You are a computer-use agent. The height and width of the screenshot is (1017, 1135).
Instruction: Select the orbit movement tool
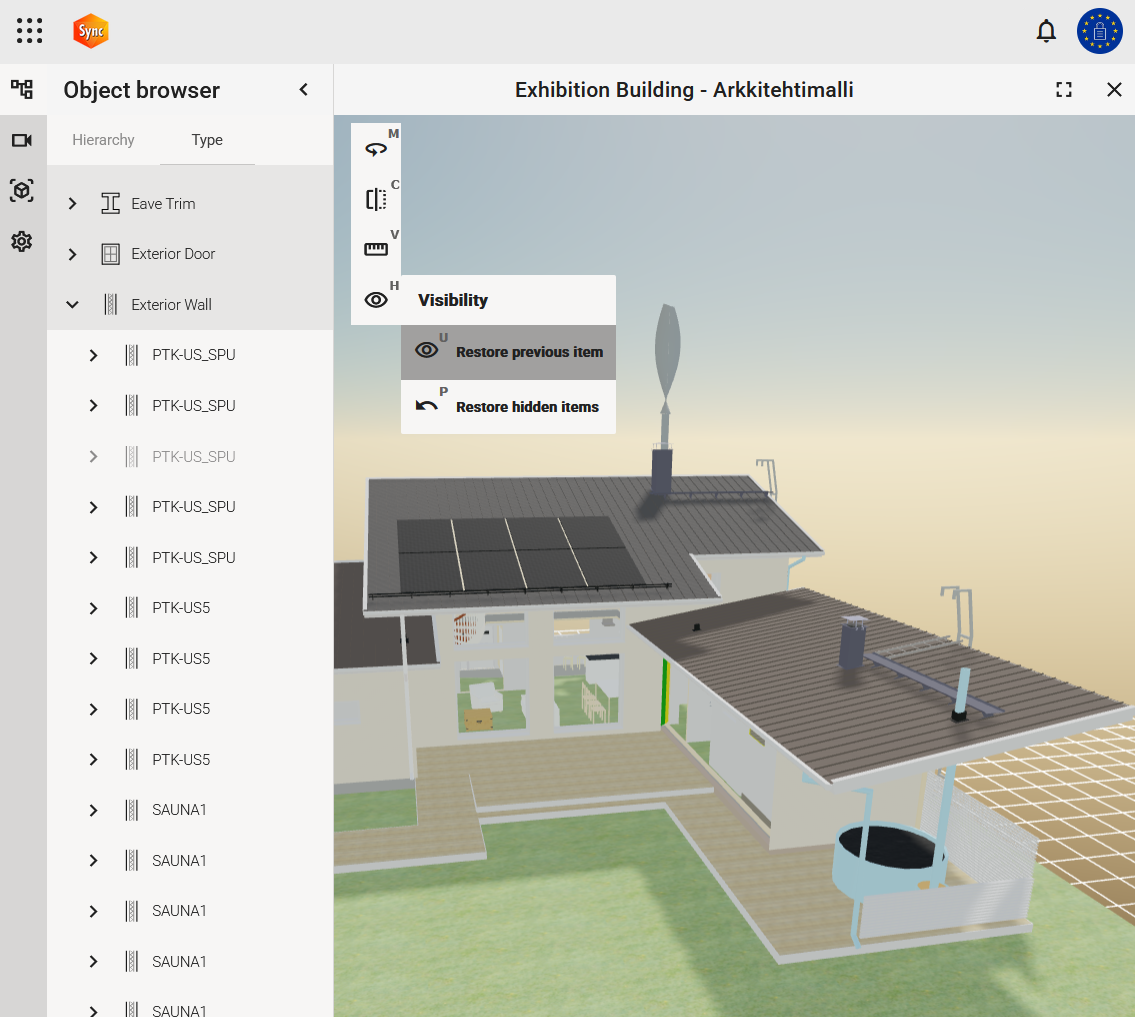click(376, 149)
